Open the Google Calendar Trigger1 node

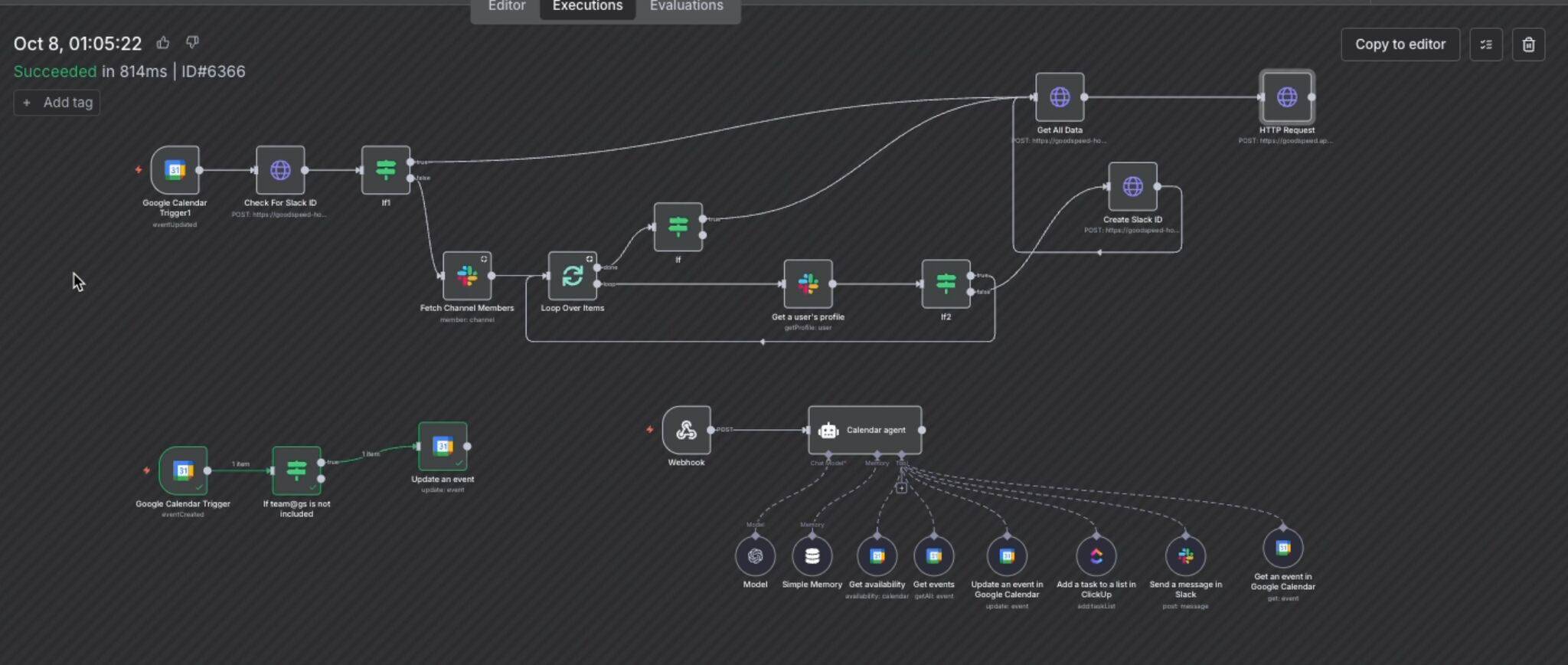[175, 170]
